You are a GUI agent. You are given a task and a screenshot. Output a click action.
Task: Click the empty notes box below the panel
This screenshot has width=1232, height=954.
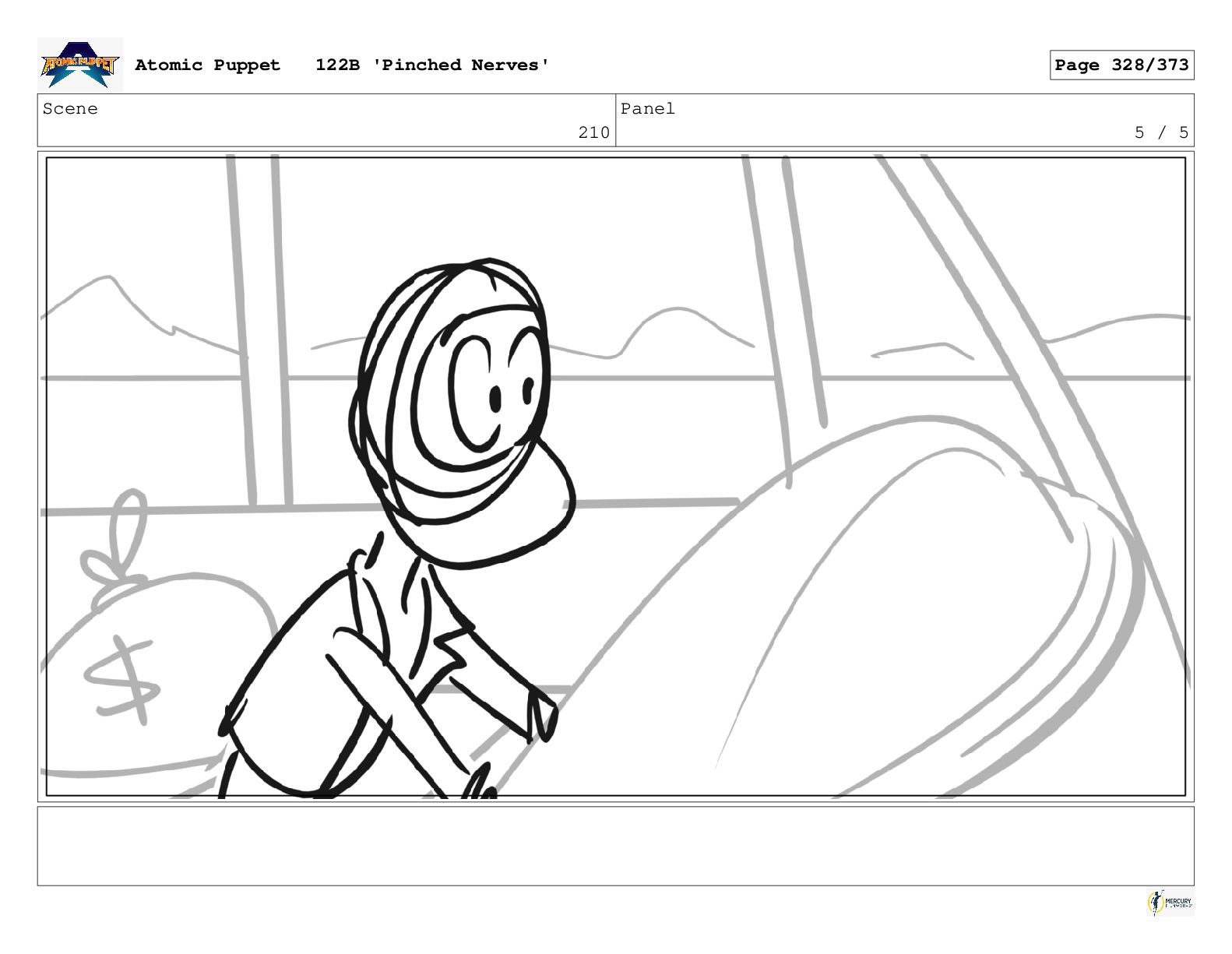[x=615, y=846]
